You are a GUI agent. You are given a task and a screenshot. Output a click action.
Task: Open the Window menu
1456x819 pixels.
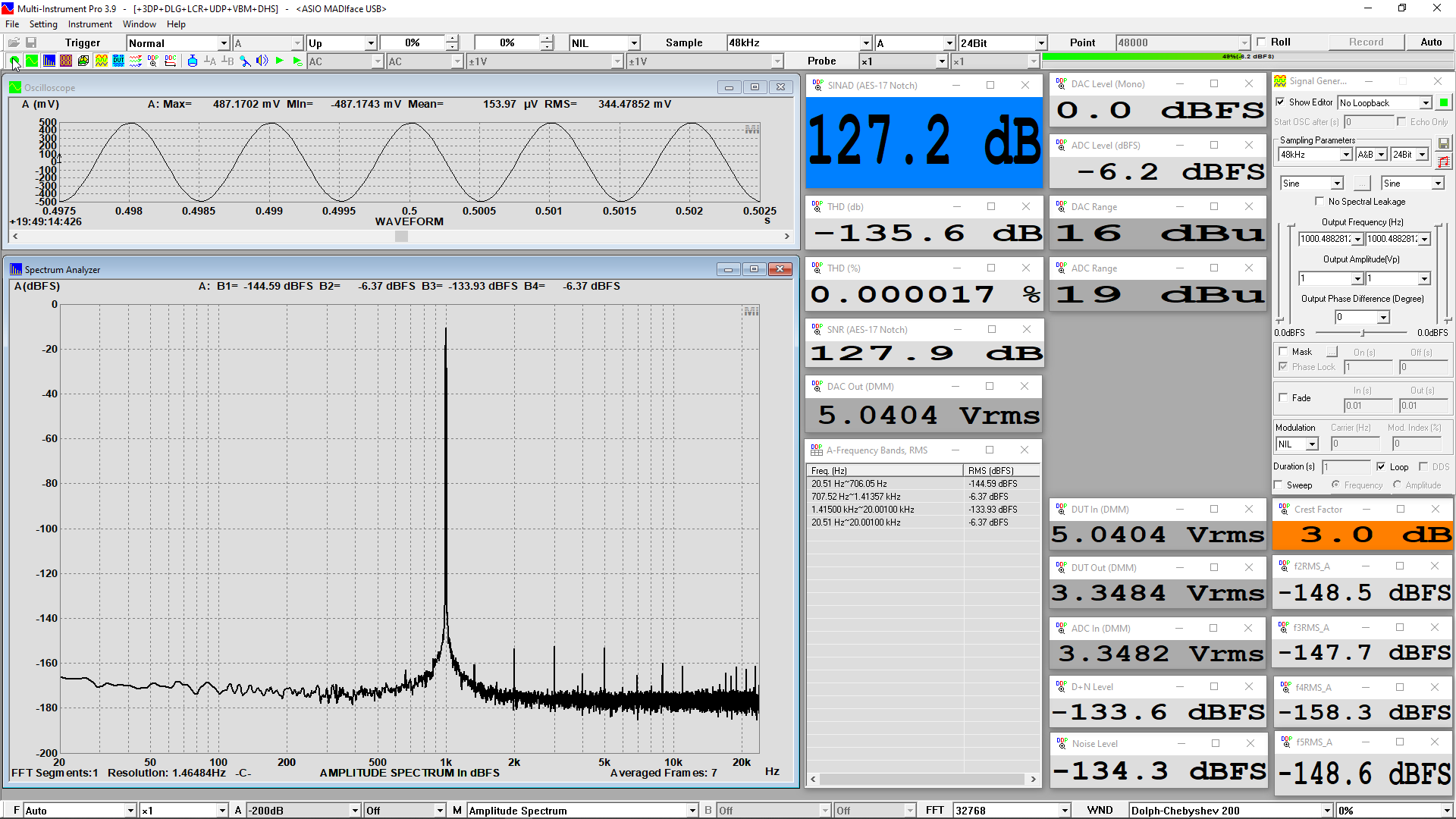tap(139, 24)
